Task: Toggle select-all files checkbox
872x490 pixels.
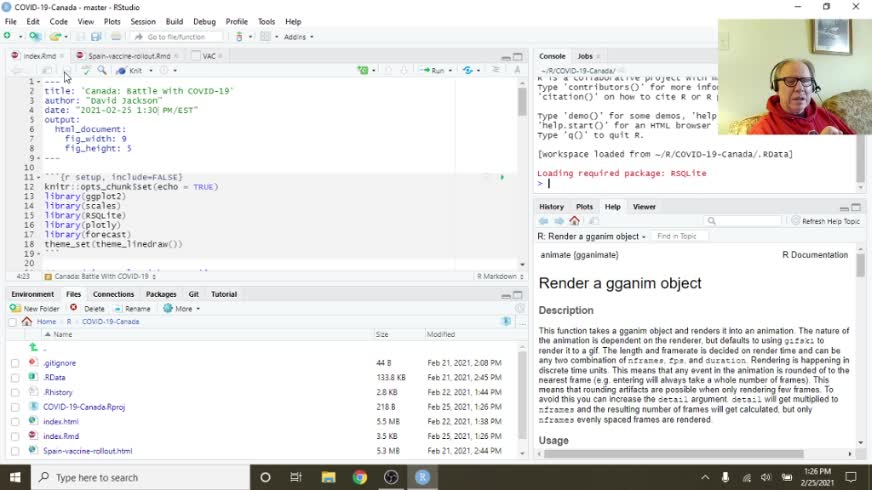Action: (12, 322)
